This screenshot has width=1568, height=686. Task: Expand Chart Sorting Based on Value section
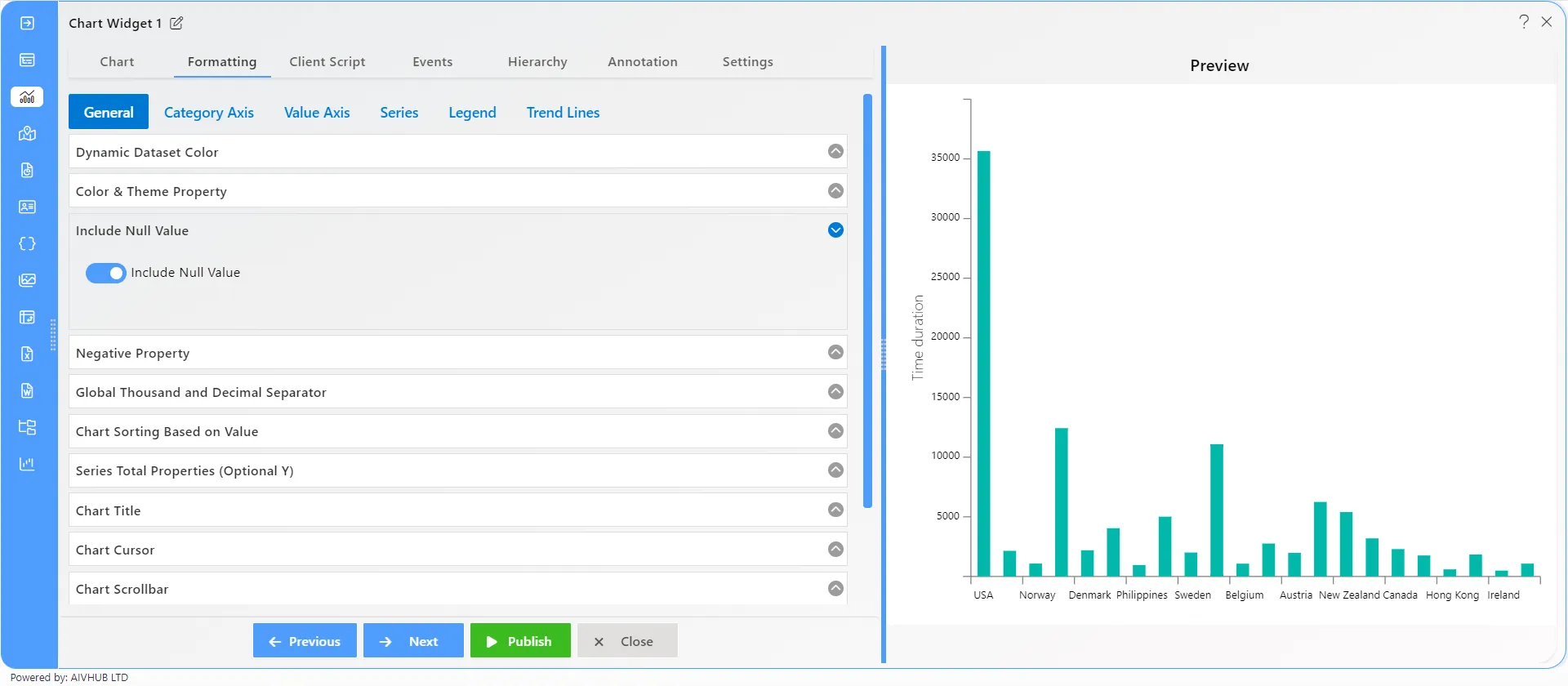835,430
